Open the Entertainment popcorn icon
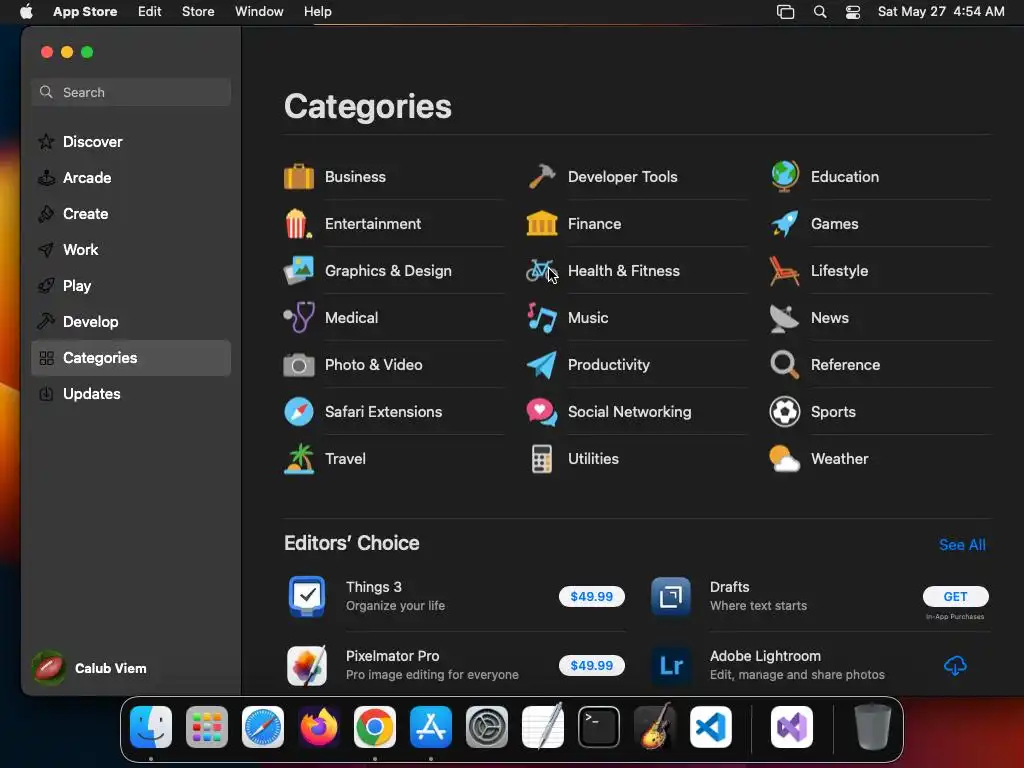Screen dimensions: 1024x768 [298, 223]
